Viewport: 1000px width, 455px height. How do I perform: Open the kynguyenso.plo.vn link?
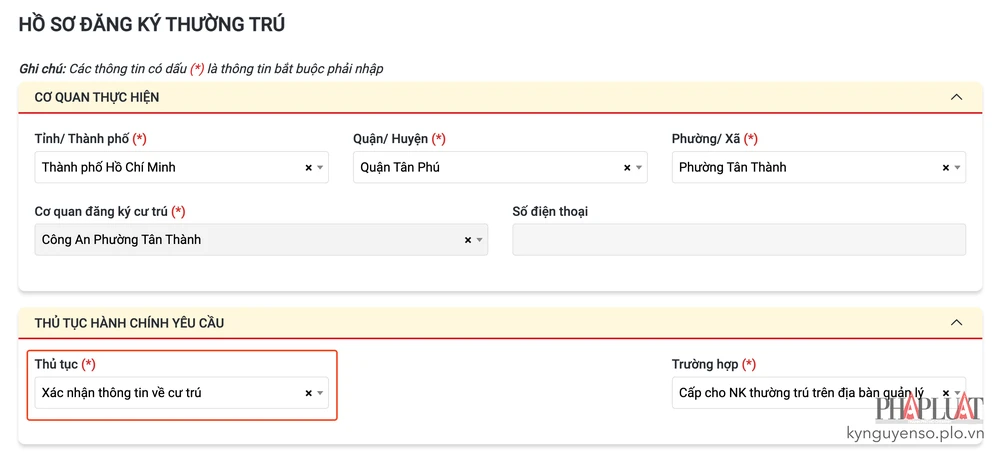coord(915,435)
